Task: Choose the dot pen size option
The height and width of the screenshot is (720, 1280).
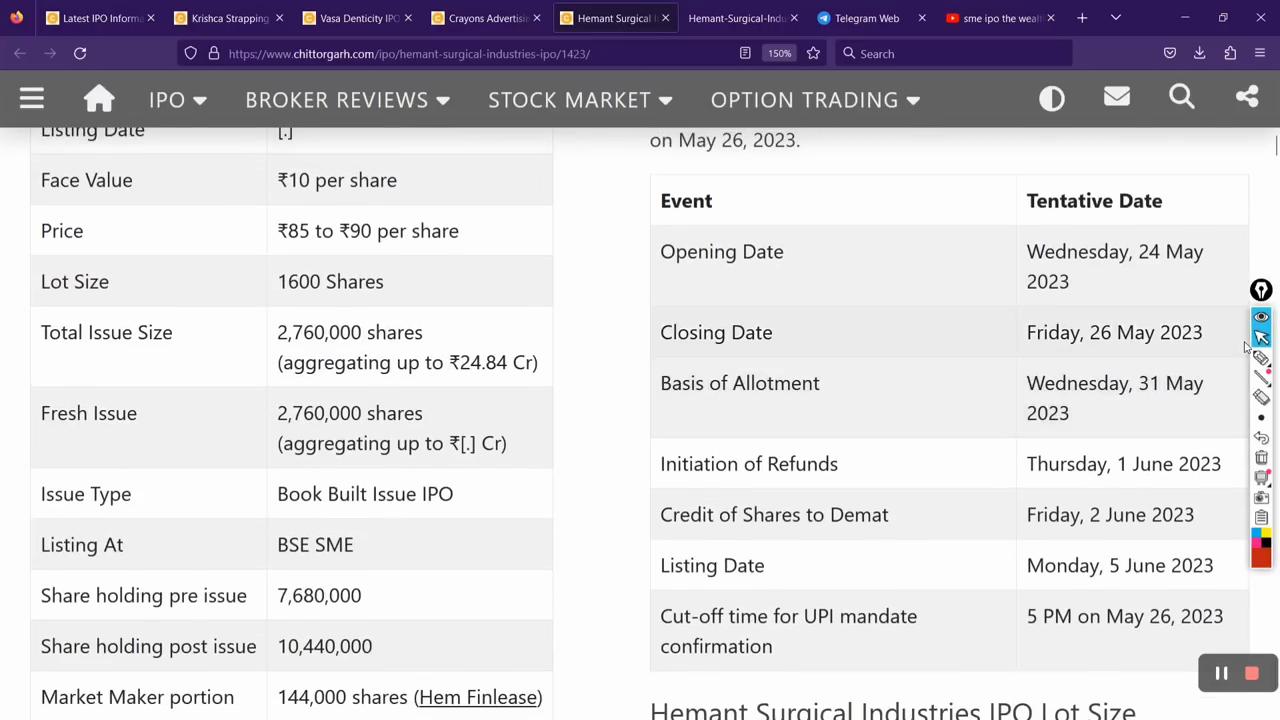Action: coord(1261,418)
